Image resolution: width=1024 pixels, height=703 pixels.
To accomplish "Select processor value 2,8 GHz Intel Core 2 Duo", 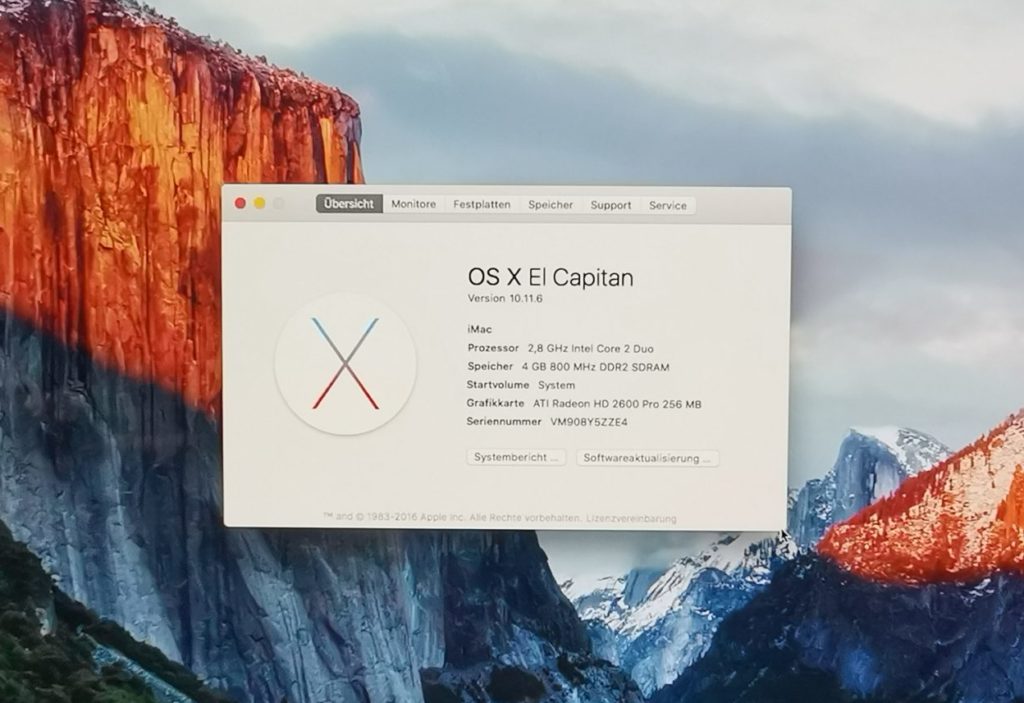I will pos(590,349).
